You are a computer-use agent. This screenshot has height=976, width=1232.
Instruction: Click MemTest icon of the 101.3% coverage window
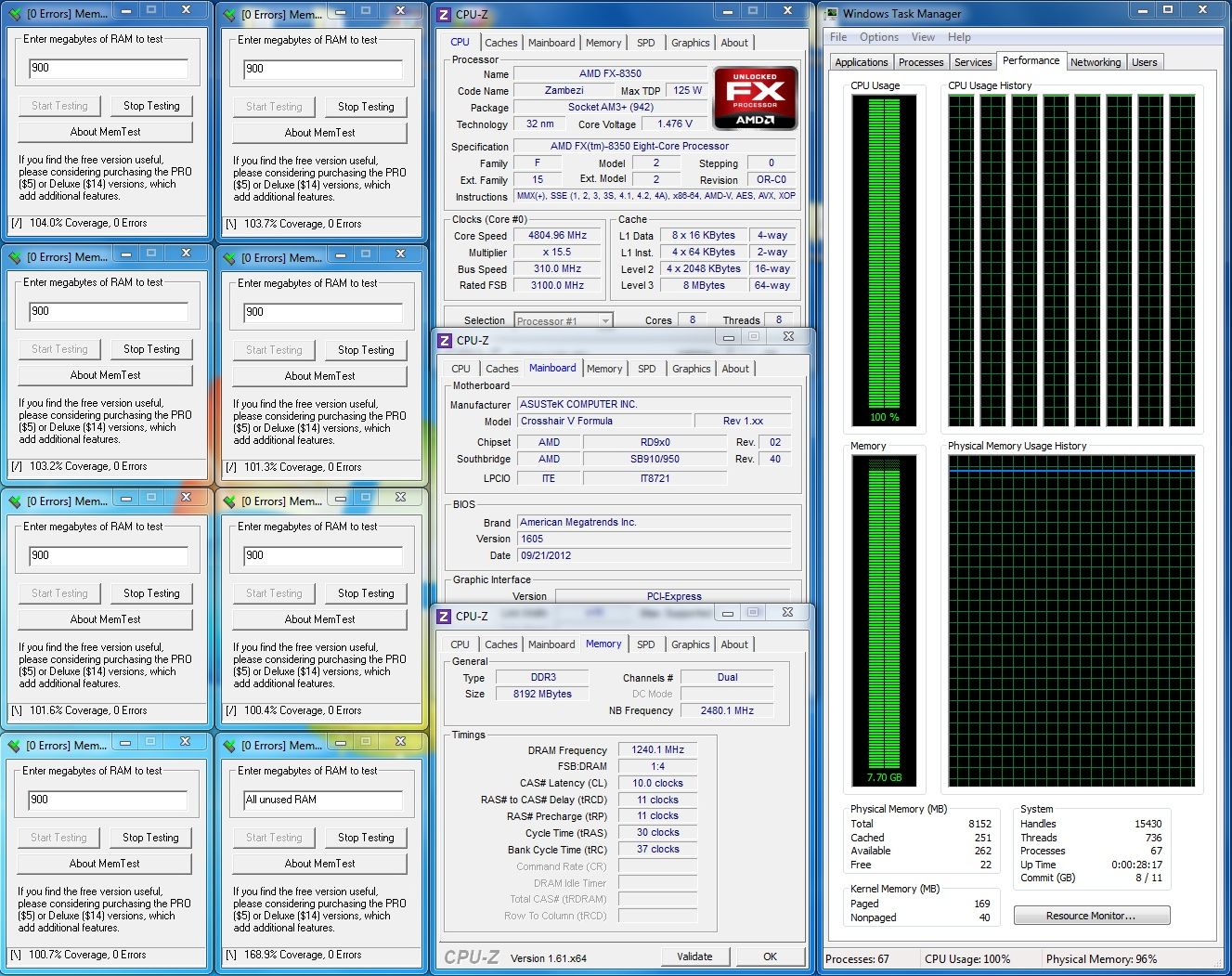230,258
